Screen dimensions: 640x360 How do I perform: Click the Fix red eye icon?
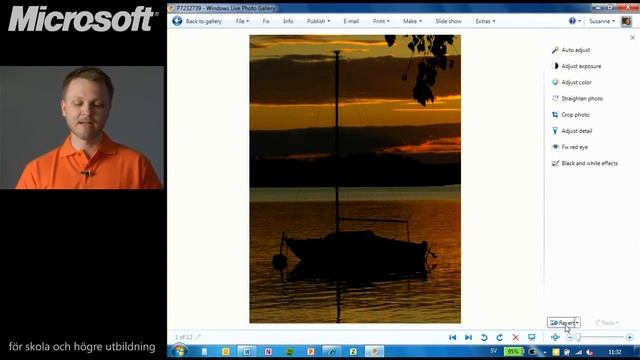pyautogui.click(x=555, y=147)
